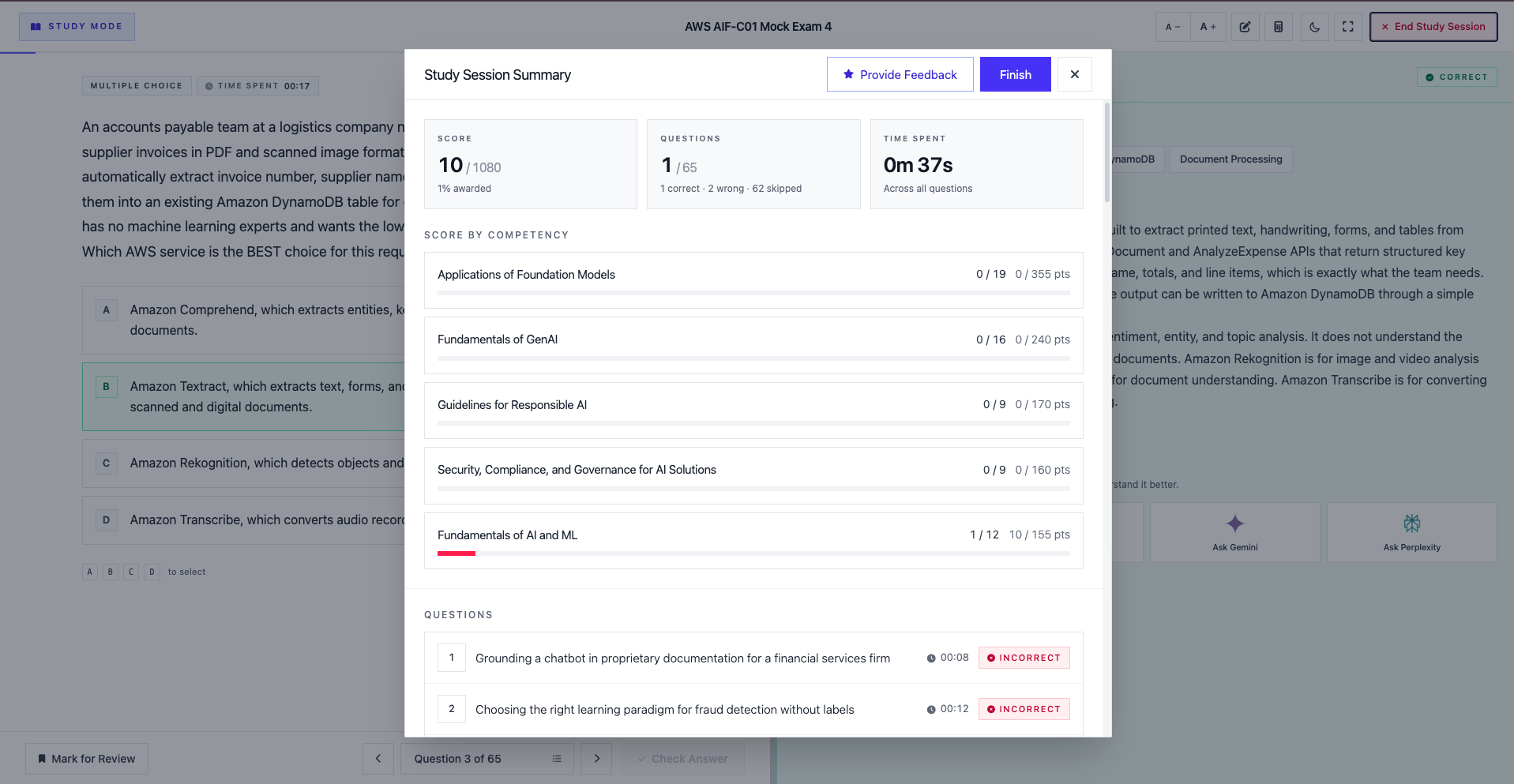Select answer A, Amazon Comprehend

coord(244,320)
